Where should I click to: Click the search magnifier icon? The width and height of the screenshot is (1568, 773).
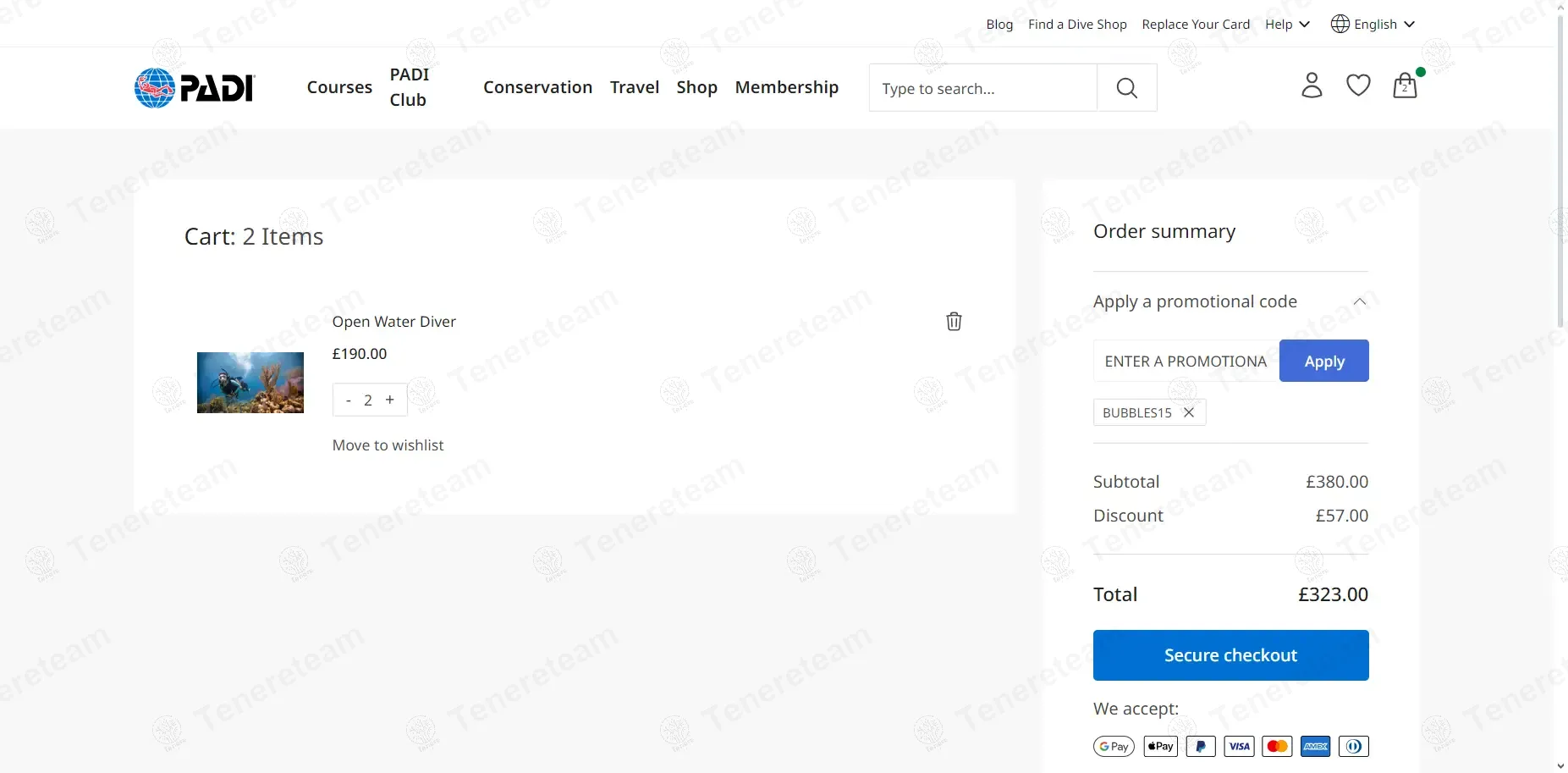(1126, 88)
